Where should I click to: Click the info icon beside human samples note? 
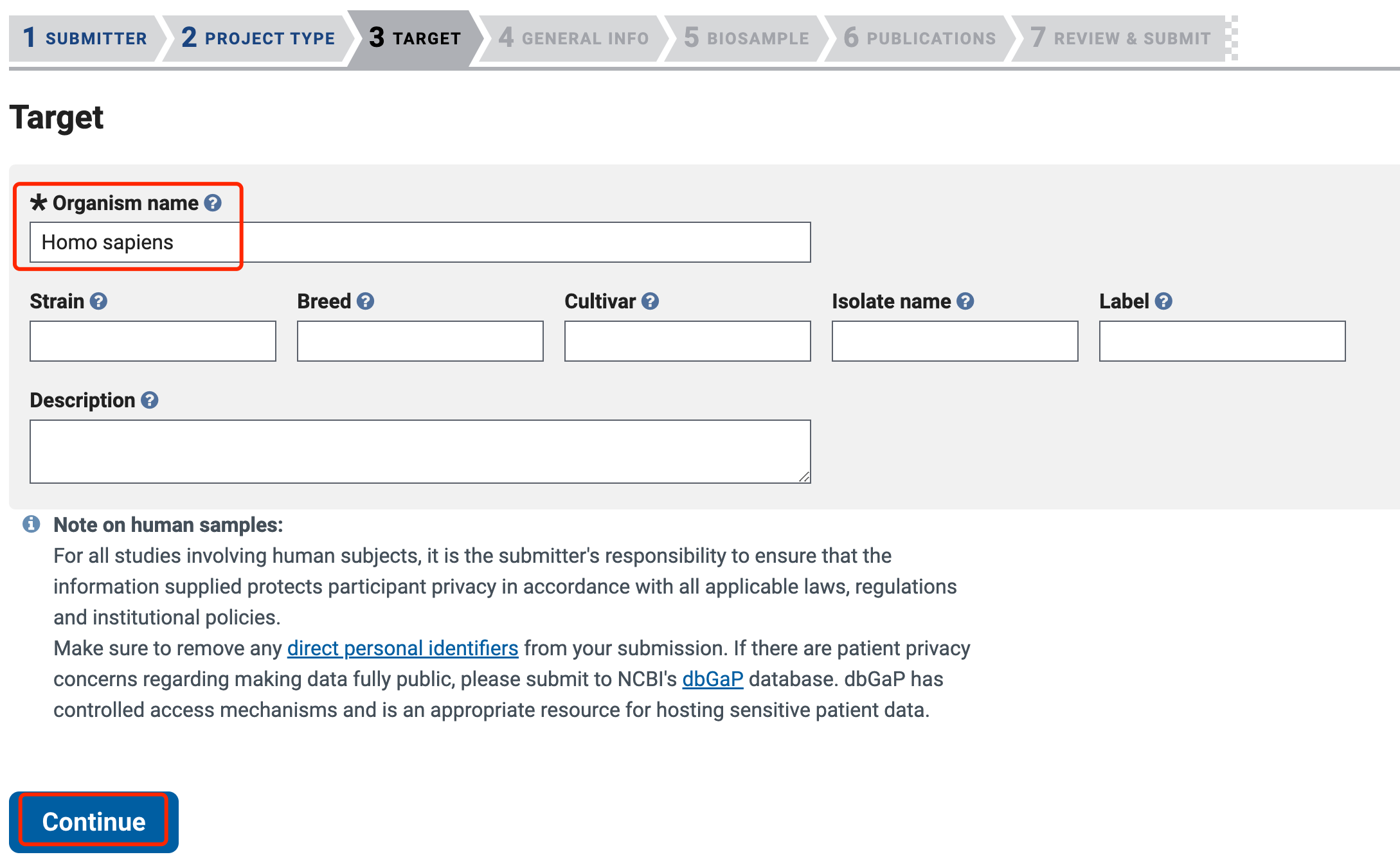click(31, 524)
